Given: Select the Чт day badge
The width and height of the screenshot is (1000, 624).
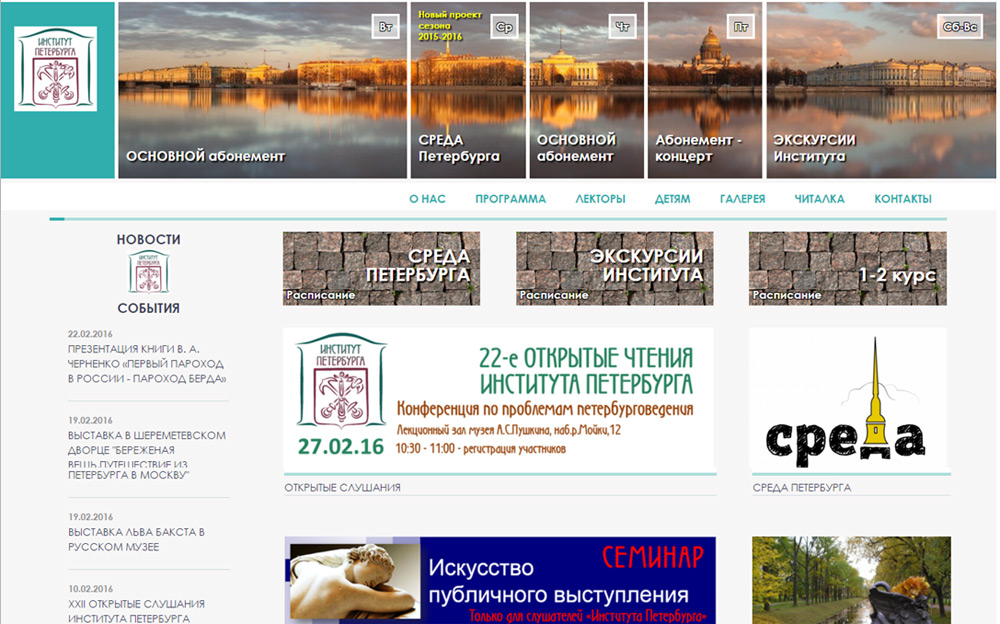Looking at the screenshot, I should (622, 27).
